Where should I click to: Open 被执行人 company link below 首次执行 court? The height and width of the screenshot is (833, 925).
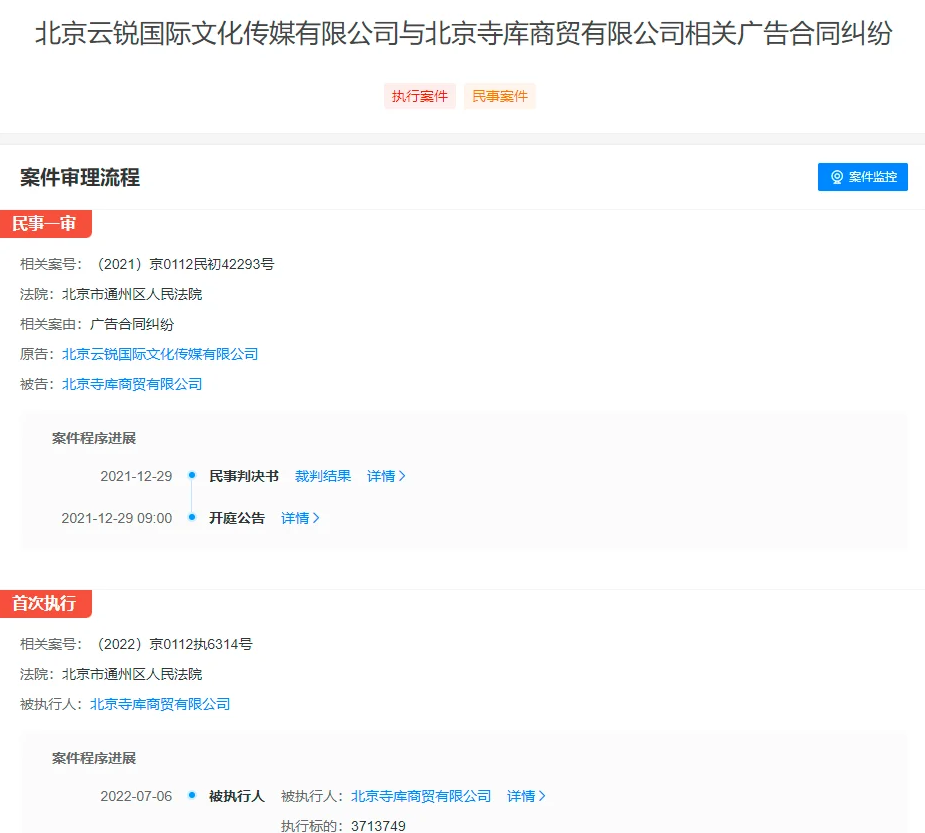[x=160, y=704]
